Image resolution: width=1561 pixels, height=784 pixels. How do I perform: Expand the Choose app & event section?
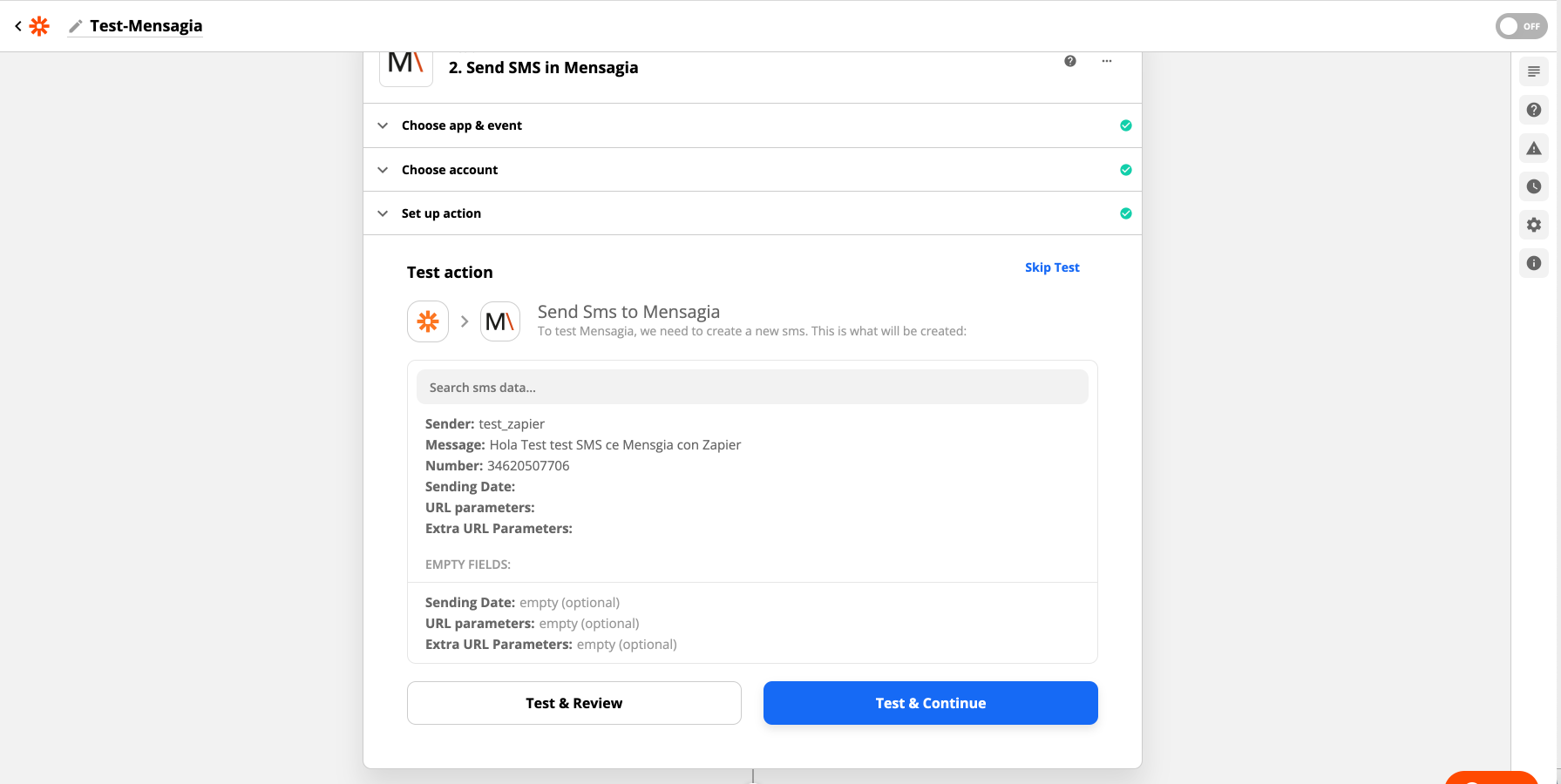[461, 125]
